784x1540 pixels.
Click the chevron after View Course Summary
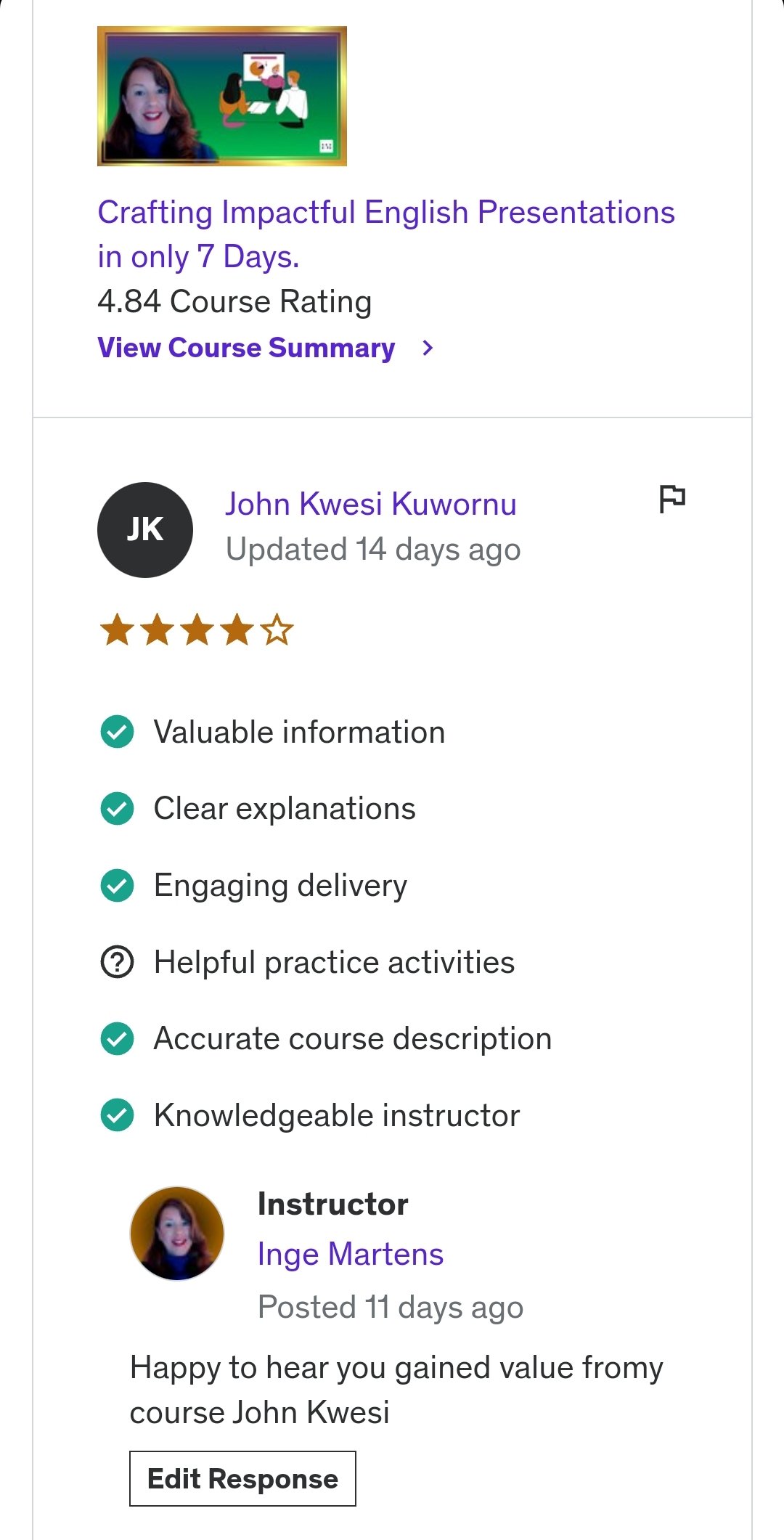428,349
